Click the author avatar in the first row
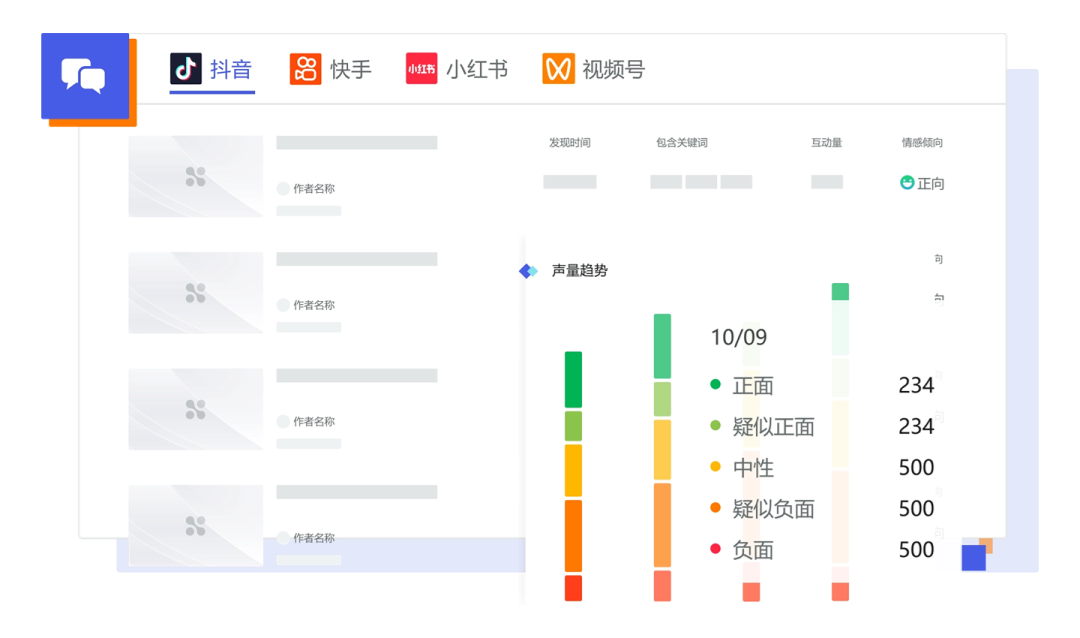This screenshot has height=638, width=1080. pos(283,188)
